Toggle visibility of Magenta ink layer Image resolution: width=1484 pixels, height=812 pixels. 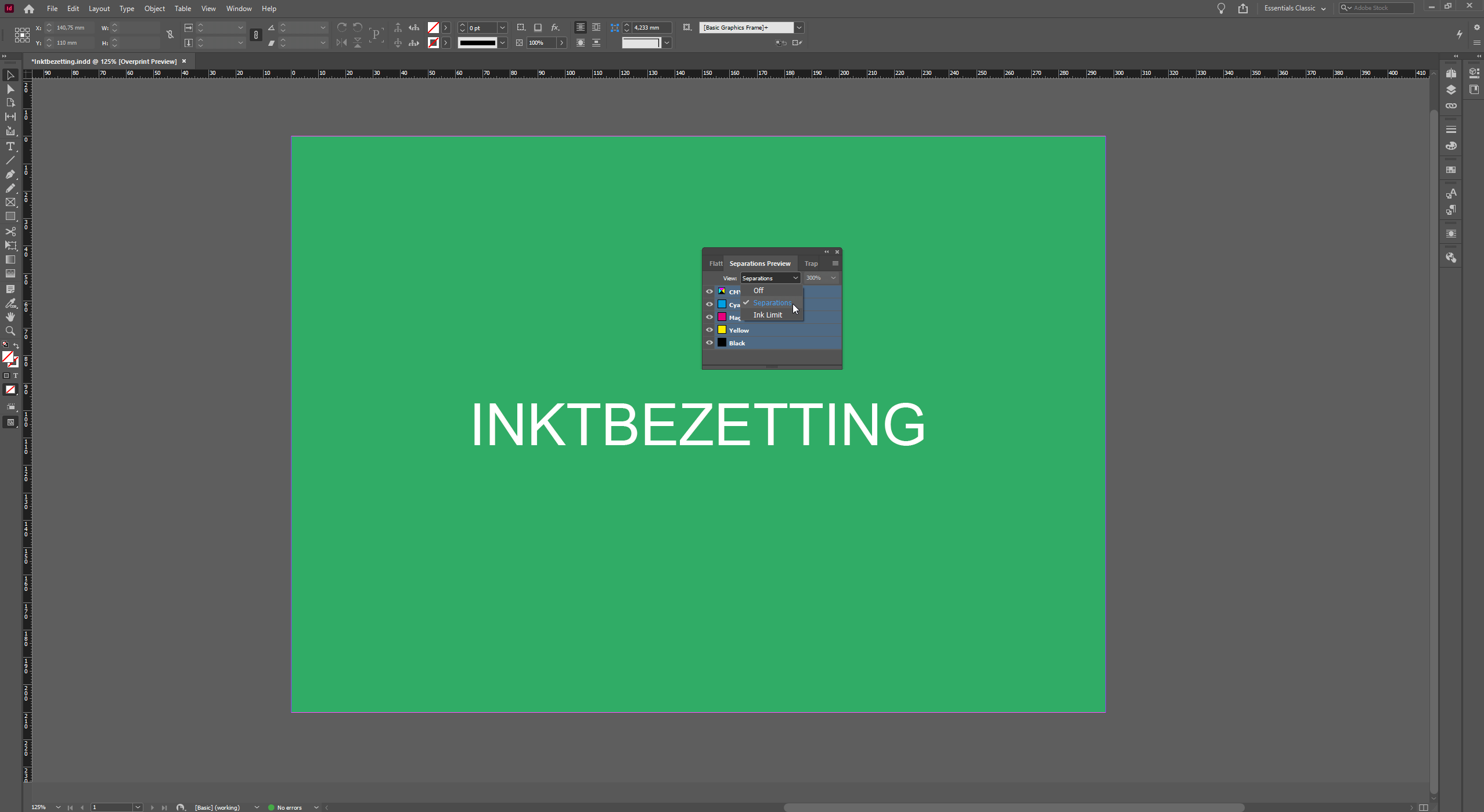[x=709, y=317]
